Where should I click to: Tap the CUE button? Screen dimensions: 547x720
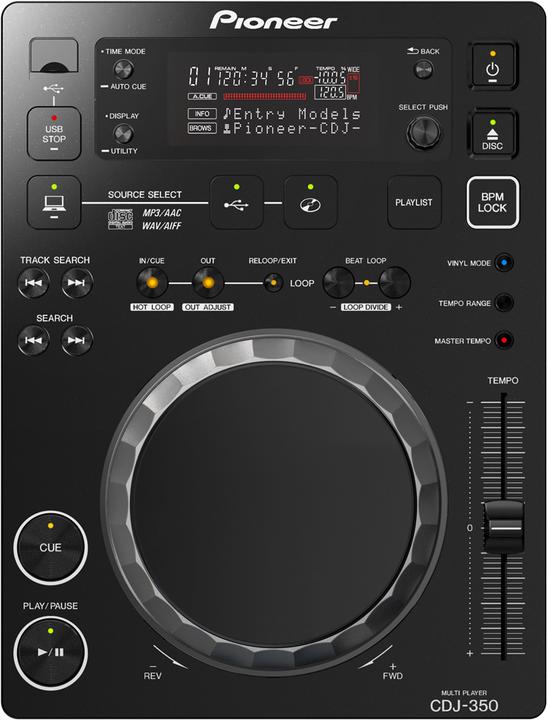click(x=51, y=547)
